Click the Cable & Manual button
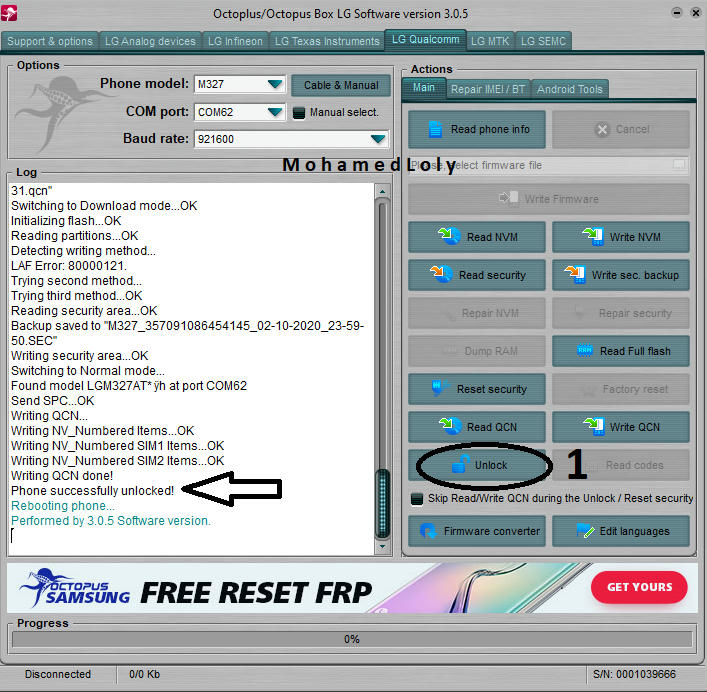 (340, 85)
